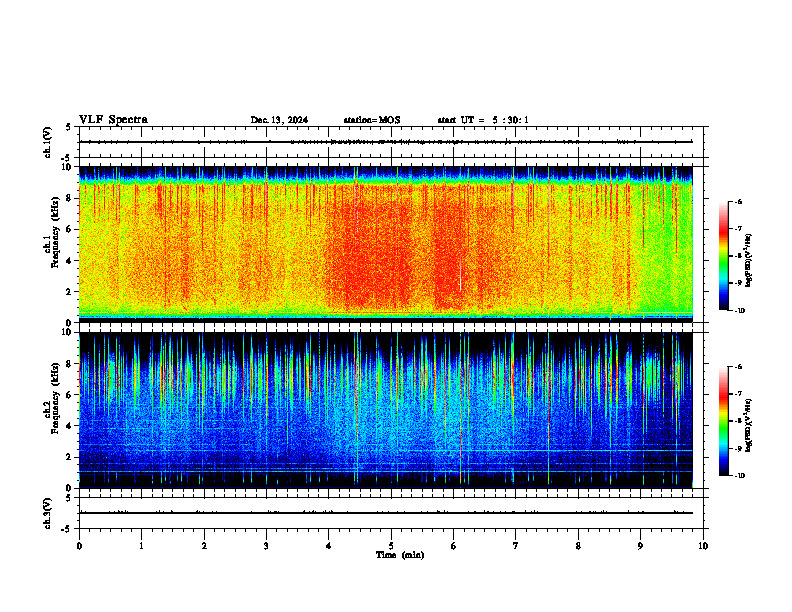Viewport: 792px width, 612px height.
Task: Click the "-10" label on ch.1 colorbar
Action: click(x=739, y=311)
